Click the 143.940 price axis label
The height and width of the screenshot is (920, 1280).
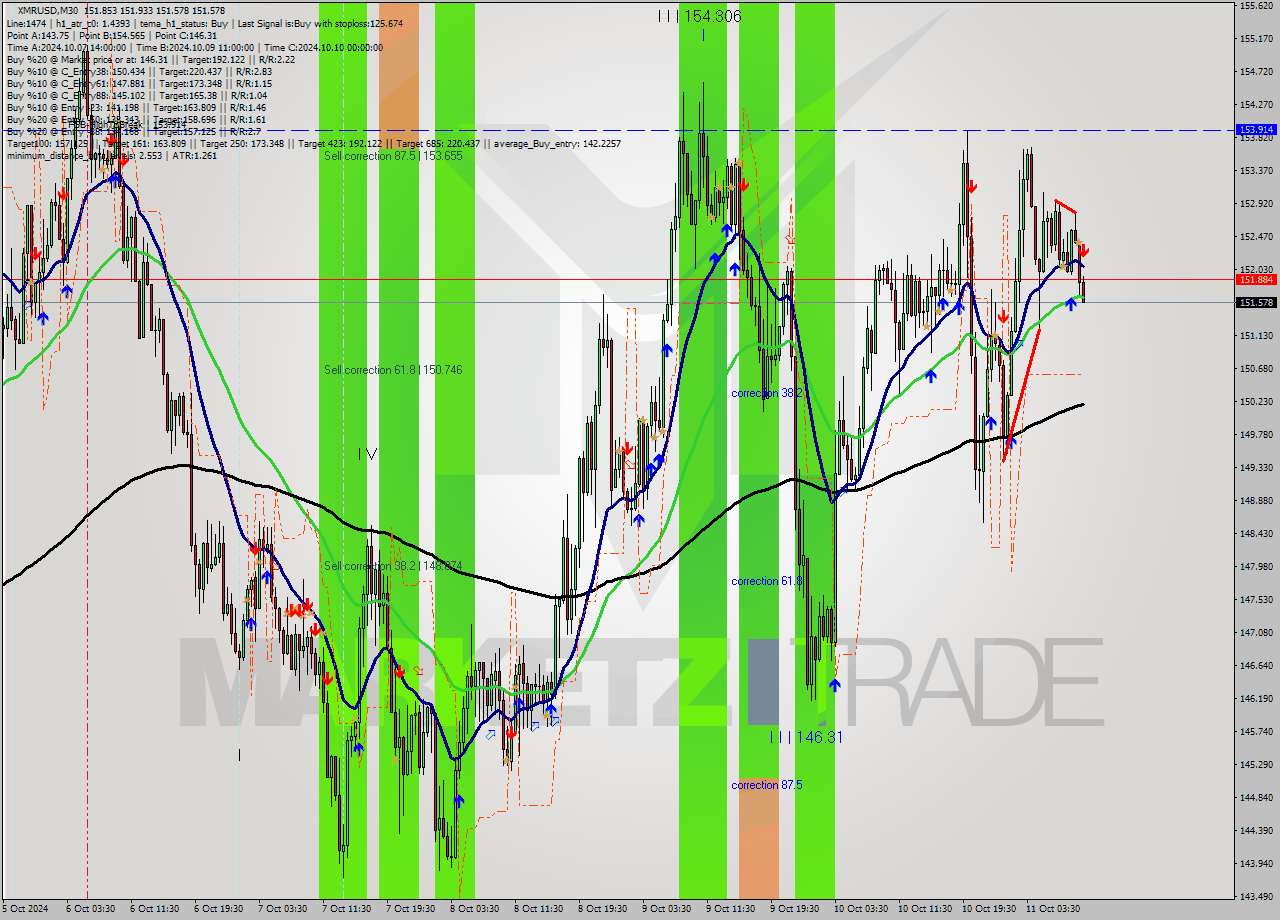pos(1255,864)
